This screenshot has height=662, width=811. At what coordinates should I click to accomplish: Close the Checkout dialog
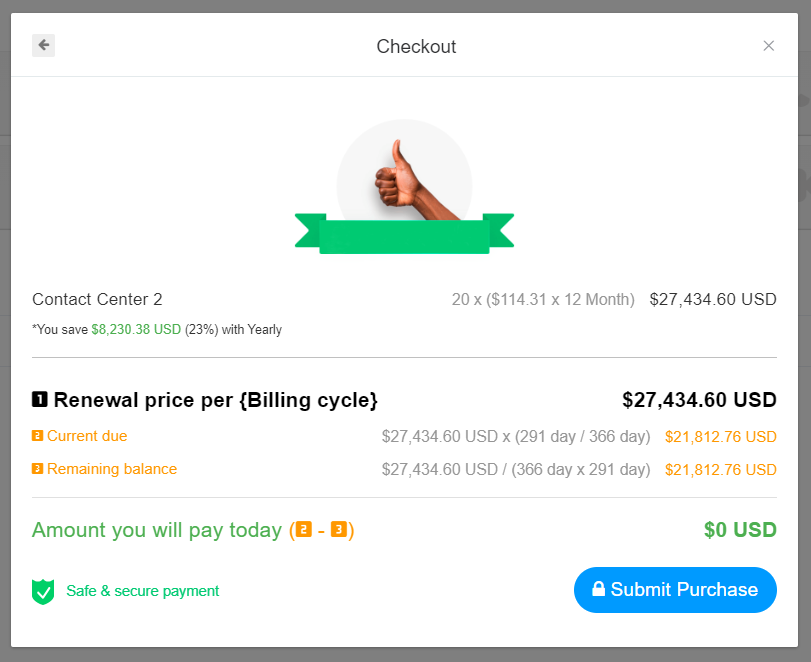768,45
